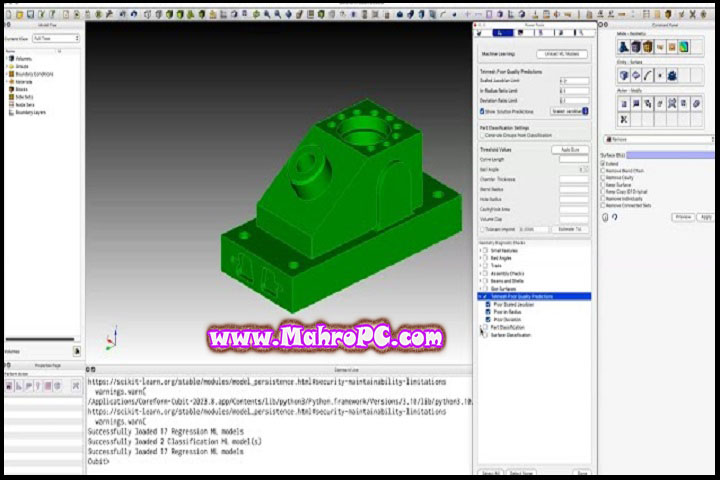Click the Save toolbar icon

(31, 15)
